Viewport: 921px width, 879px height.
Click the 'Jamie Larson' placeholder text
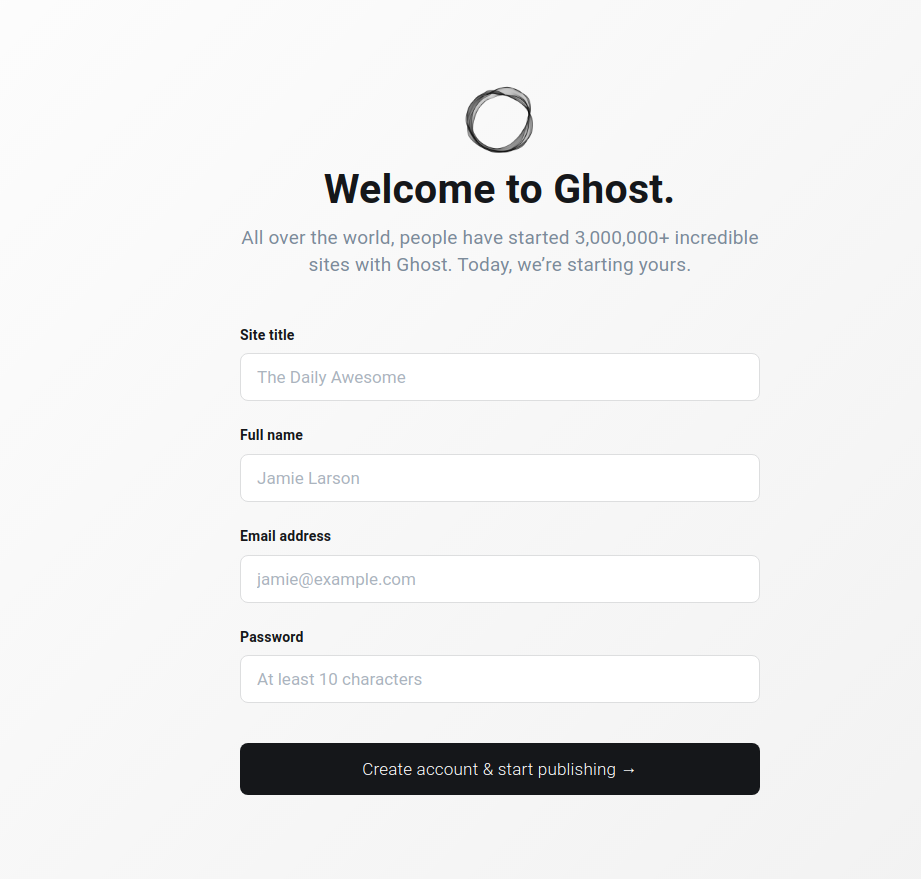tap(308, 478)
